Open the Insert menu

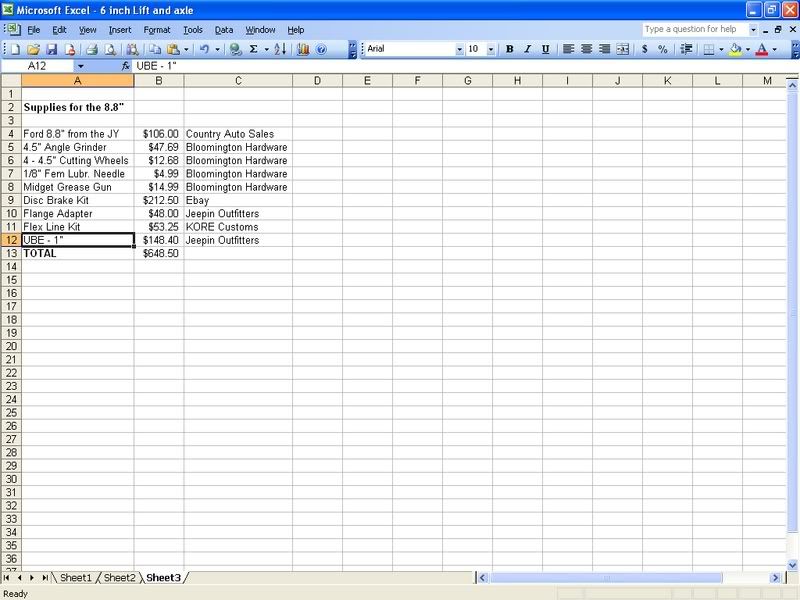tap(120, 30)
